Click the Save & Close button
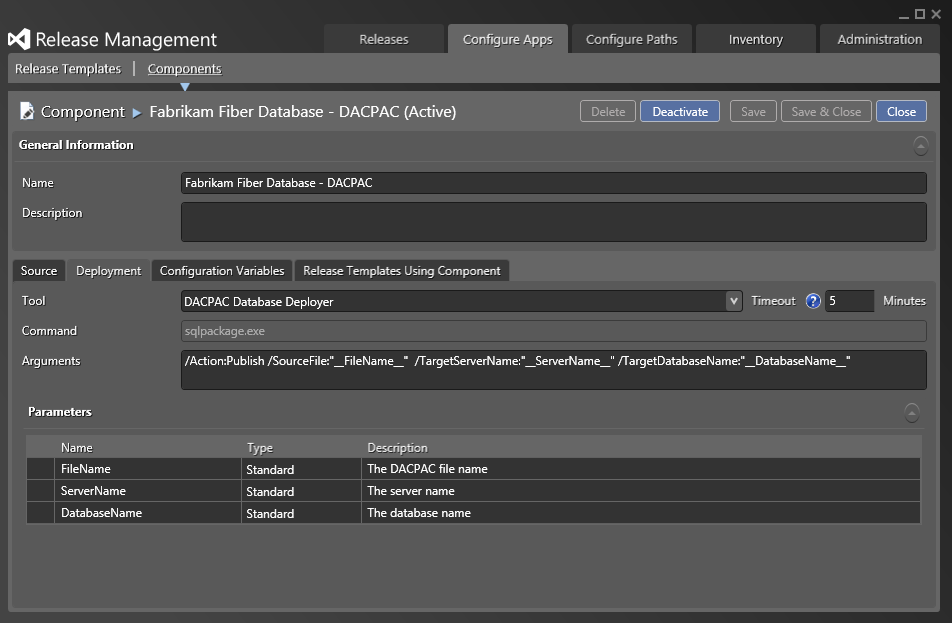The width and height of the screenshot is (952, 623). pyautogui.click(x=826, y=112)
